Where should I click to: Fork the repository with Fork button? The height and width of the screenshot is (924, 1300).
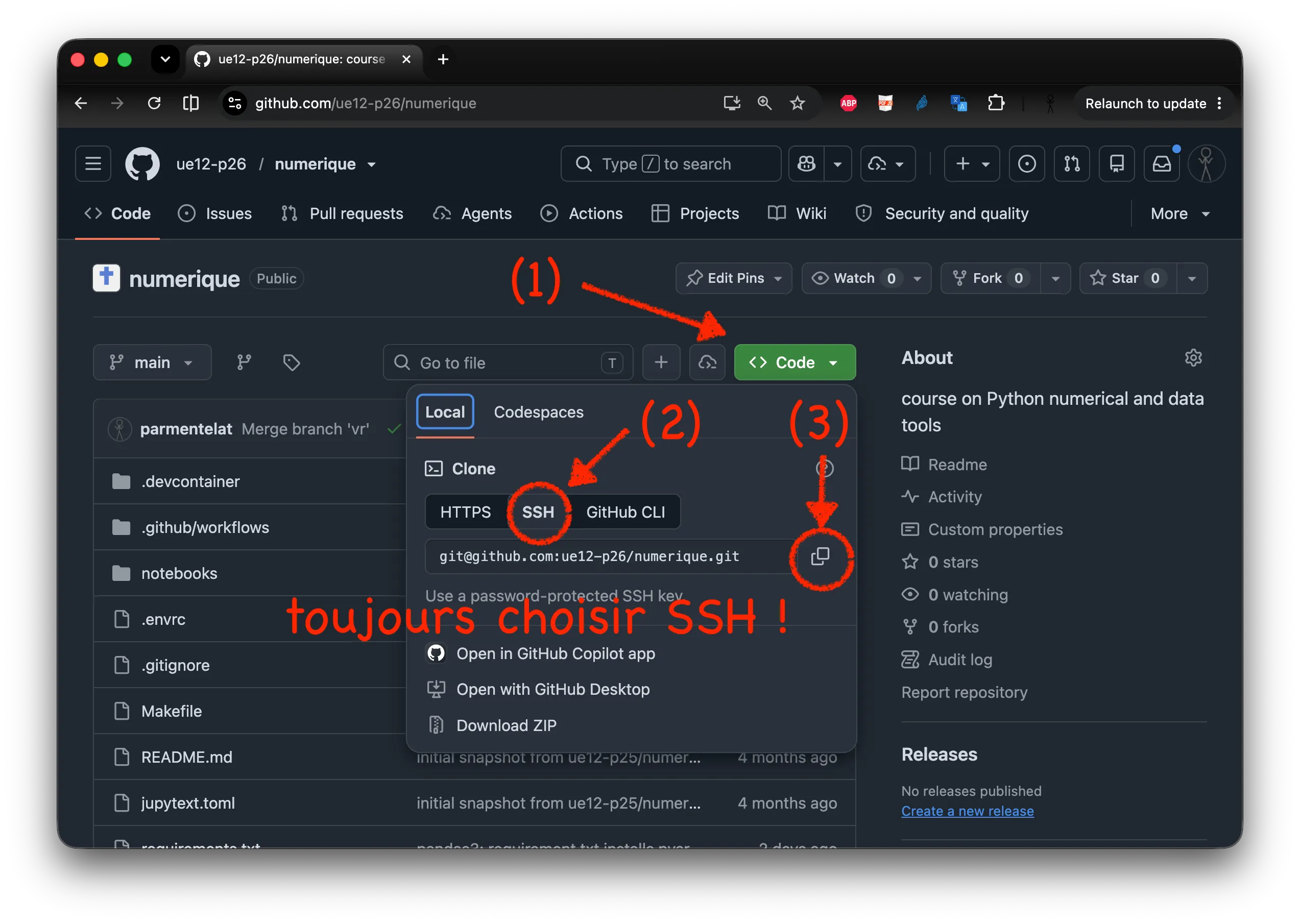click(990, 278)
